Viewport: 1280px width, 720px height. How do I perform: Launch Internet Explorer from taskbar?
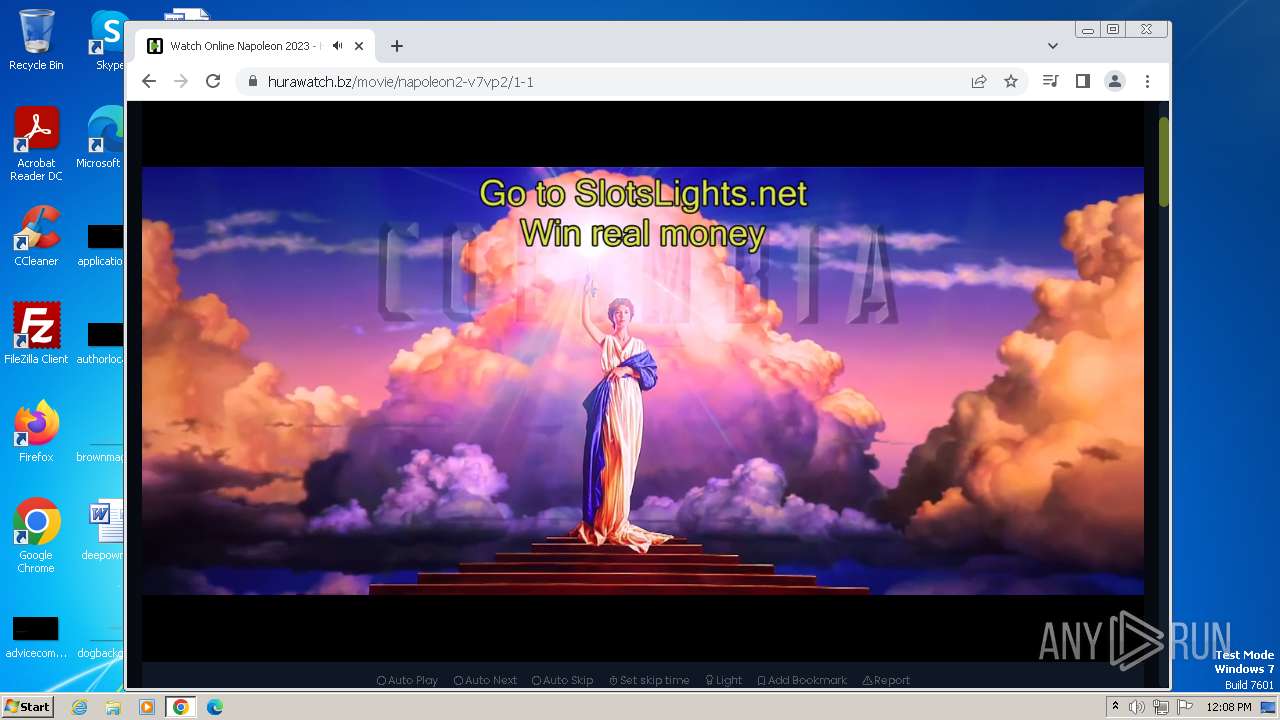[x=80, y=707]
